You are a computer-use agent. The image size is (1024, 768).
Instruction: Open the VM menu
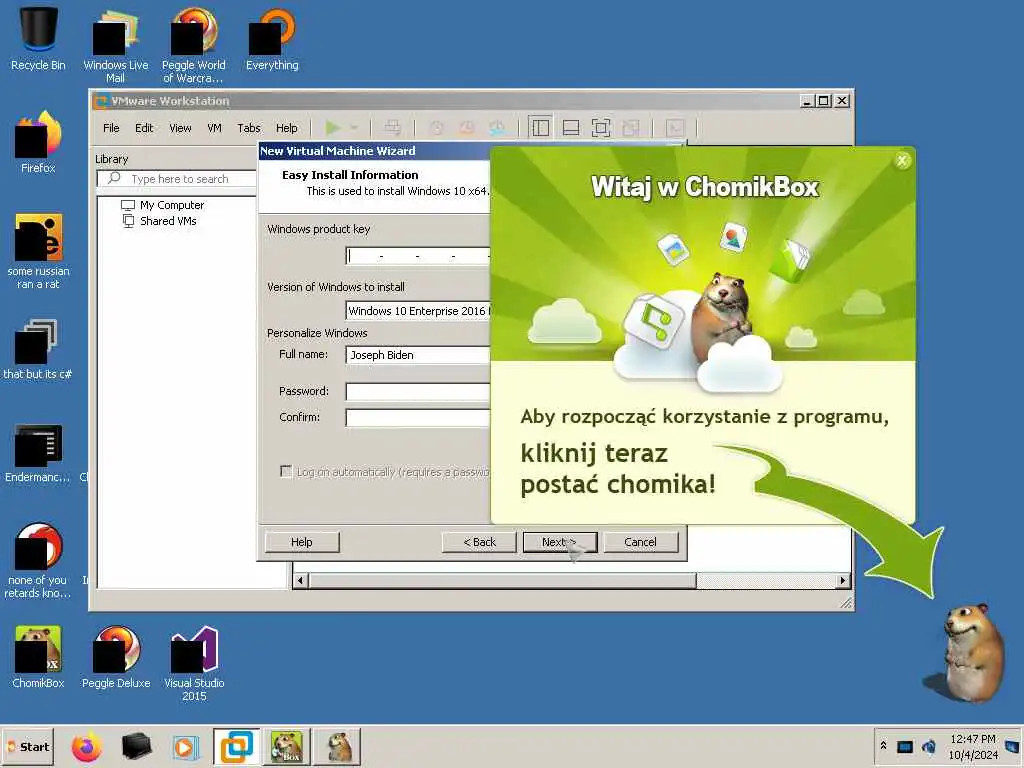point(214,128)
